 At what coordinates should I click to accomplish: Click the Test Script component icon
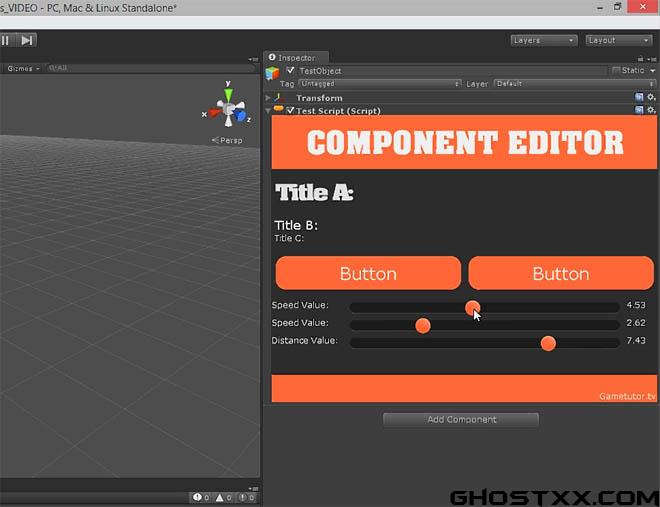click(x=278, y=109)
